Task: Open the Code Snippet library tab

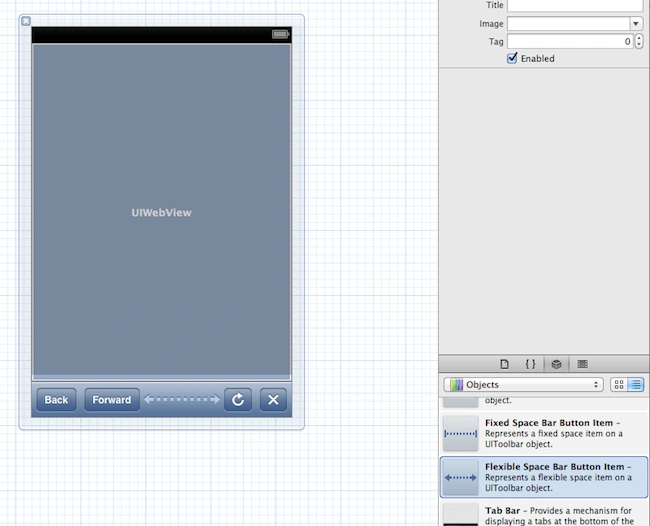Action: tap(530, 364)
